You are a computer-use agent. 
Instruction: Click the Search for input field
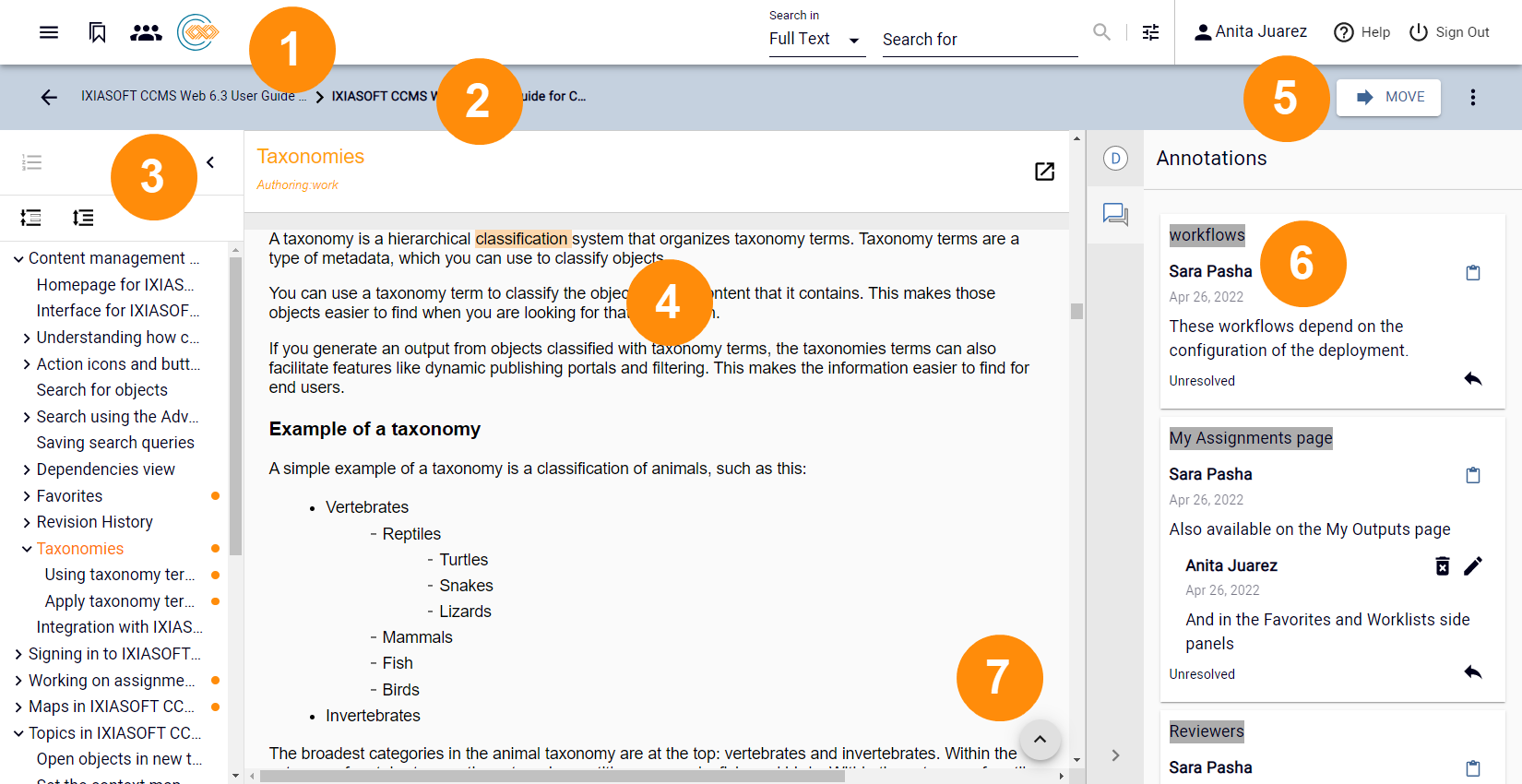(980, 40)
